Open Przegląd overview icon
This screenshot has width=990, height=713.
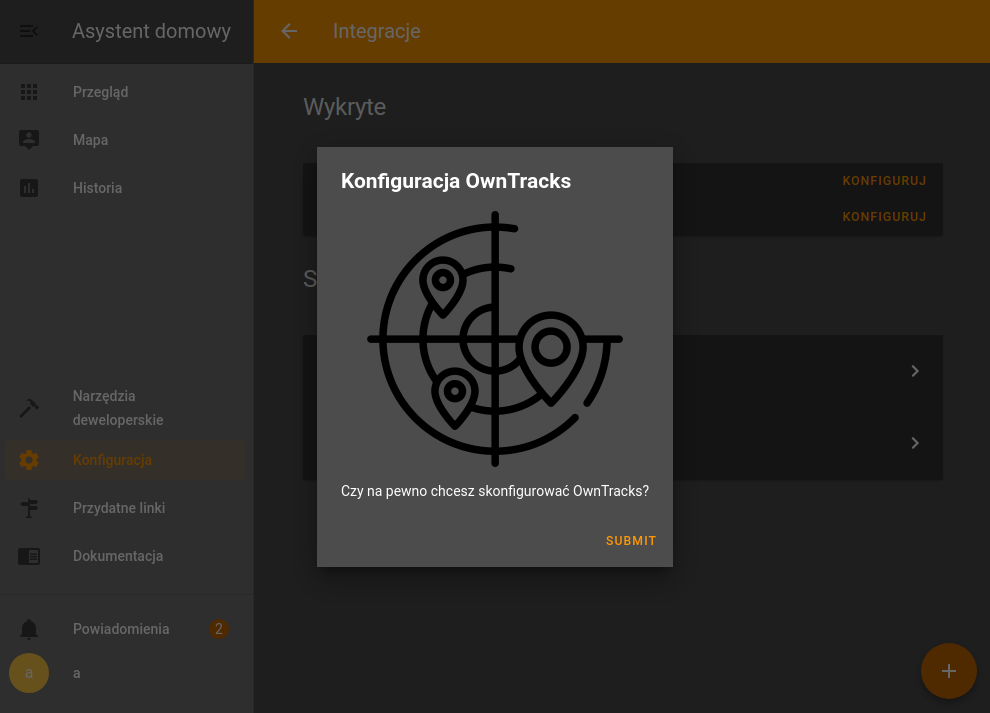(29, 92)
